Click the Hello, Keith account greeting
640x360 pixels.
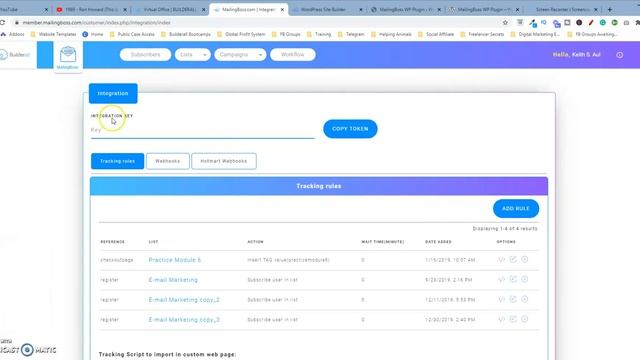[x=576, y=55]
